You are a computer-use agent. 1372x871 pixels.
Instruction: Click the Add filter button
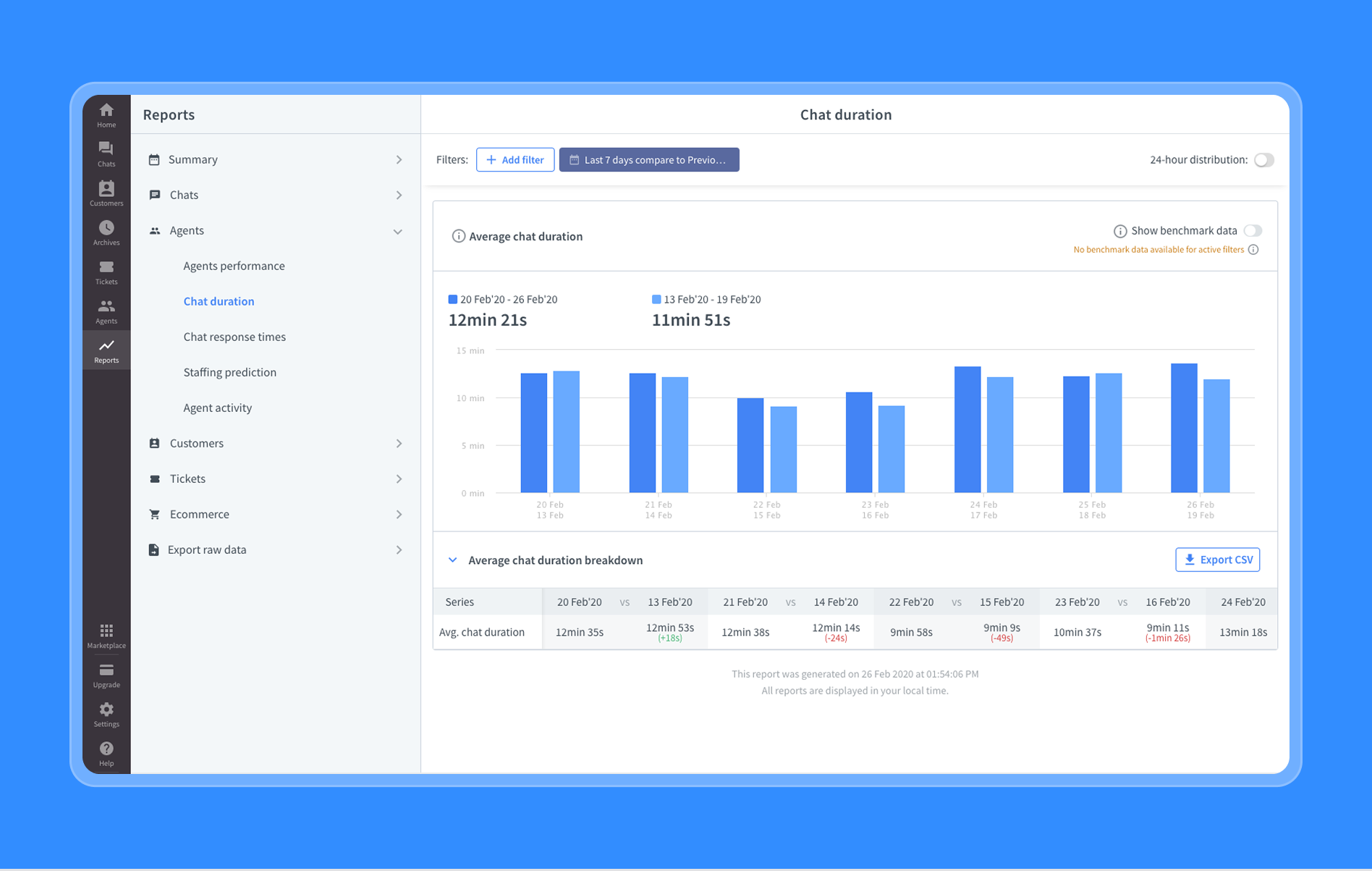514,160
